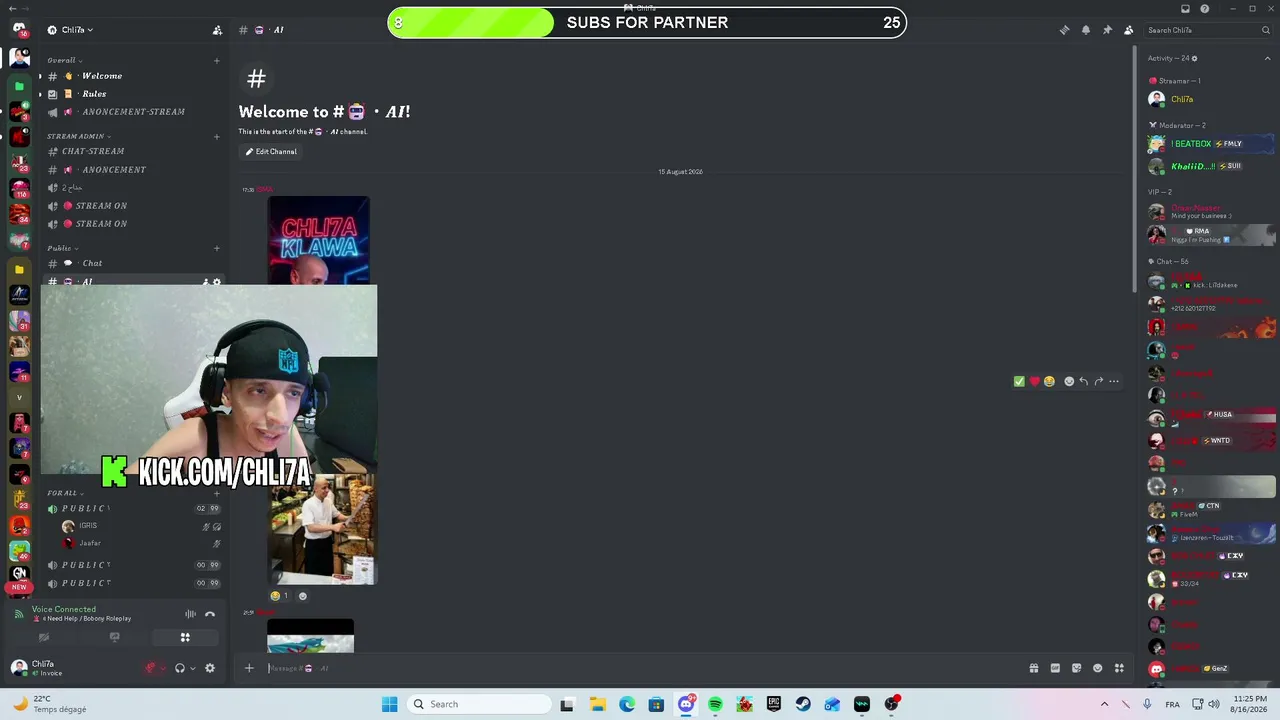This screenshot has height=720, width=1280.
Task: Show hidden system tray icons chevron
Action: coord(1104,704)
